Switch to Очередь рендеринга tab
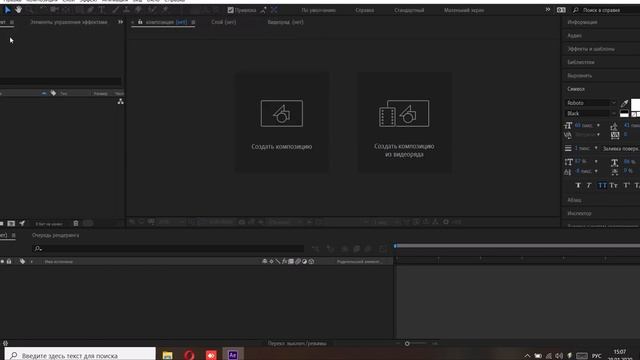Image resolution: width=640 pixels, height=360 pixels. coord(56,236)
